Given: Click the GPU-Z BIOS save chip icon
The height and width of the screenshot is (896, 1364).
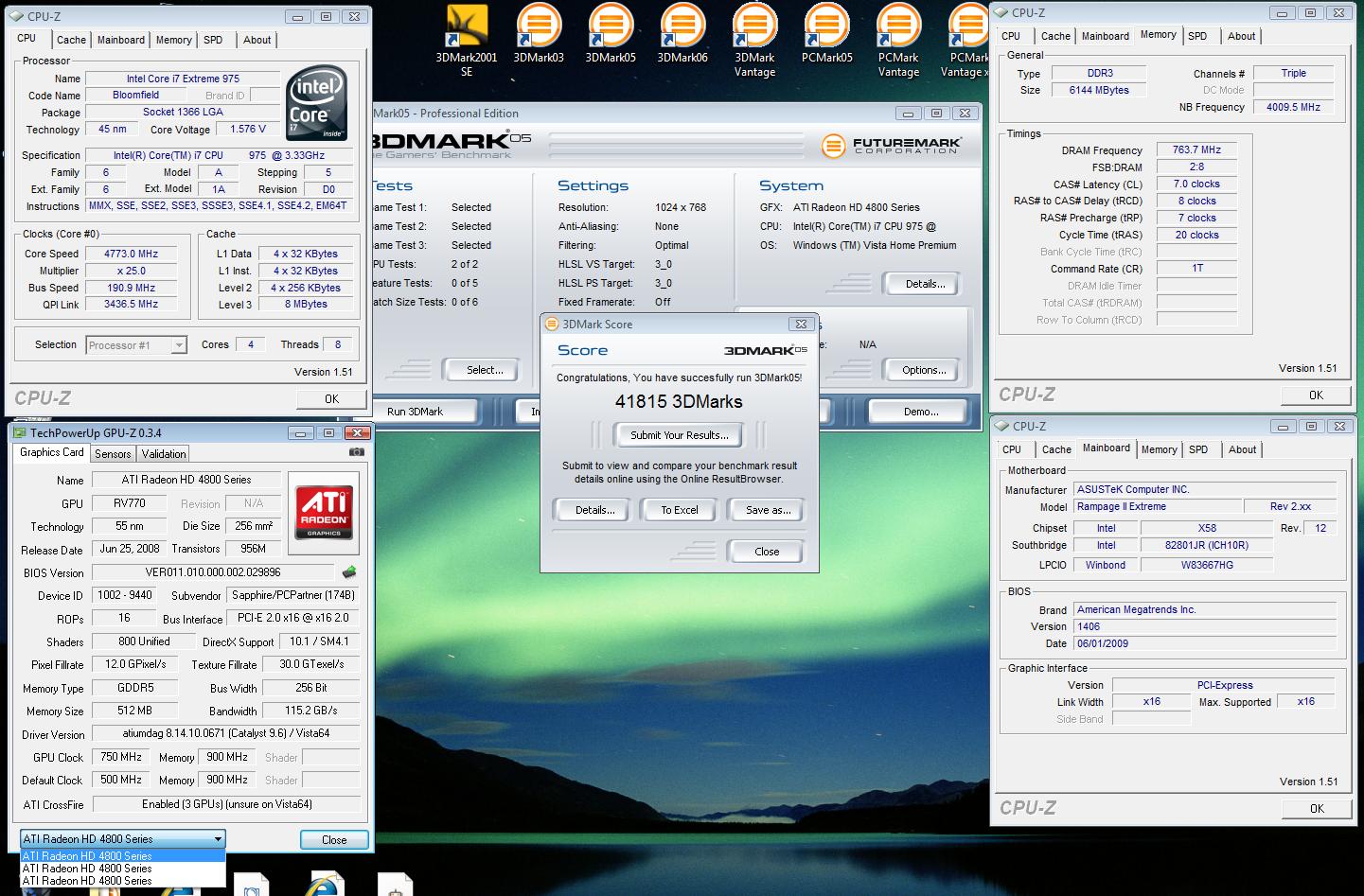Looking at the screenshot, I should 349,572.
